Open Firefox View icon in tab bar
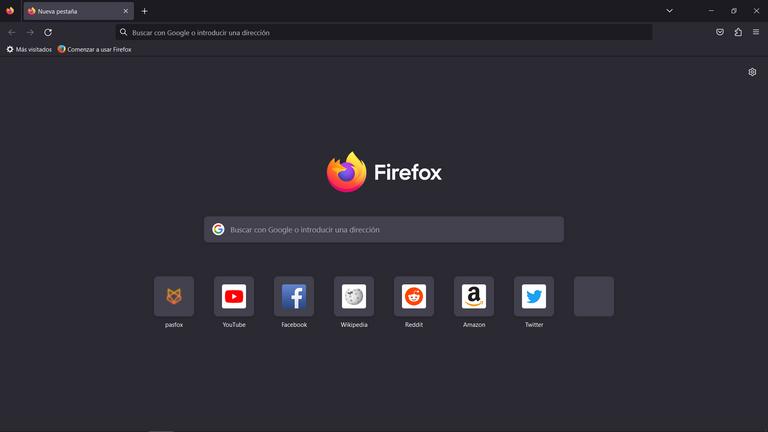The width and height of the screenshot is (768, 432). coord(10,11)
